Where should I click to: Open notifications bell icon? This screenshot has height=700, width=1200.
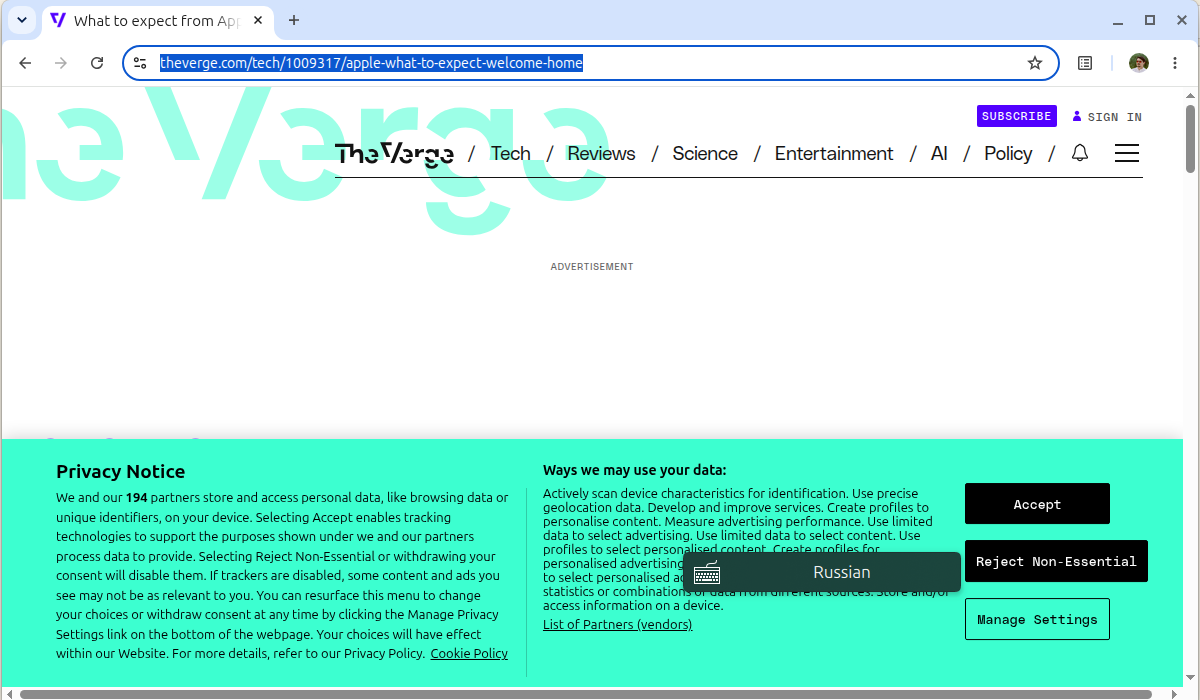(1080, 153)
